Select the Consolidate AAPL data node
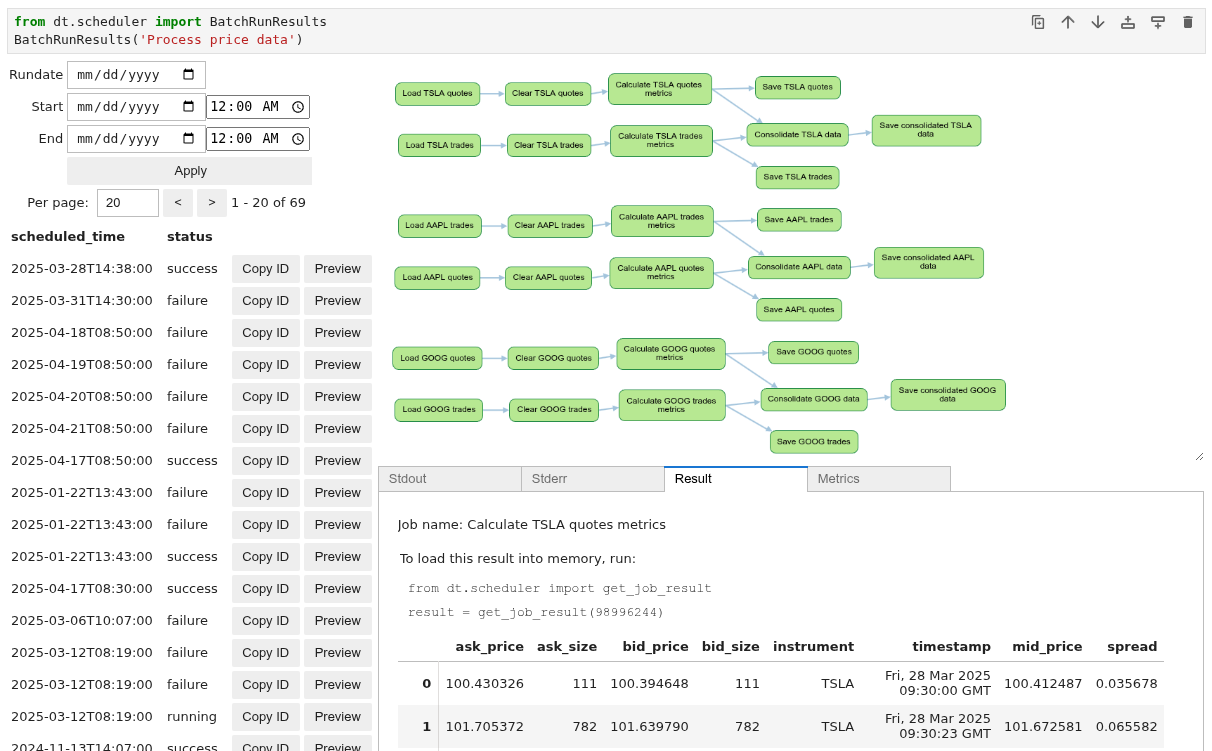1212x751 pixels. pyautogui.click(x=799, y=268)
